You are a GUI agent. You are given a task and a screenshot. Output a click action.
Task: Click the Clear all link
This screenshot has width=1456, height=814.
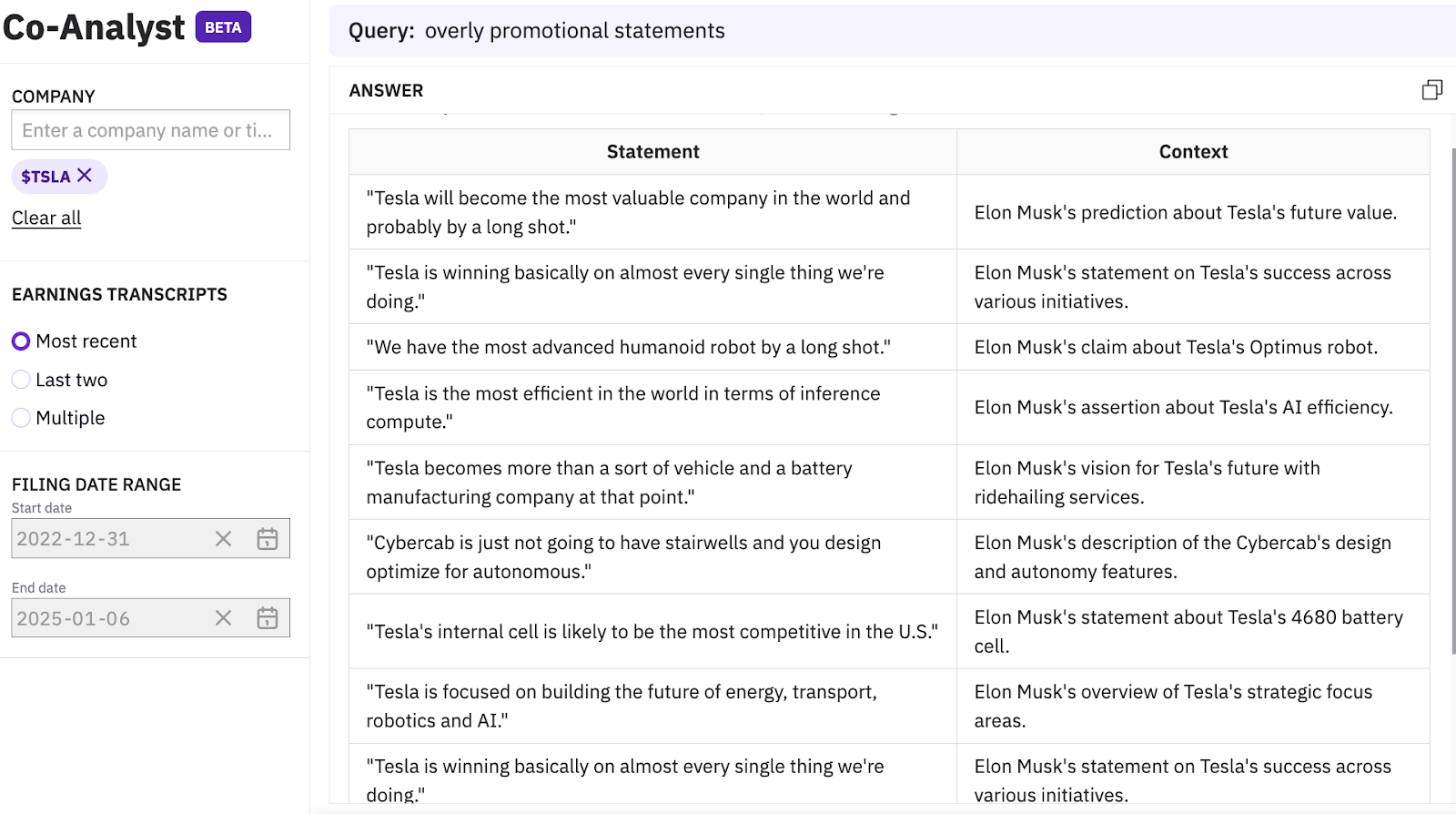[x=46, y=219]
